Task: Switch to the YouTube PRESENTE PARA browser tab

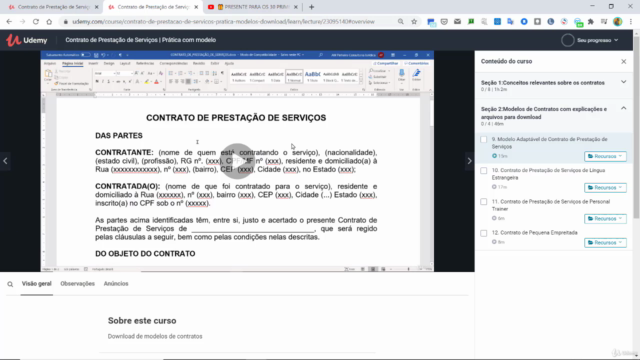Action: click(253, 7)
